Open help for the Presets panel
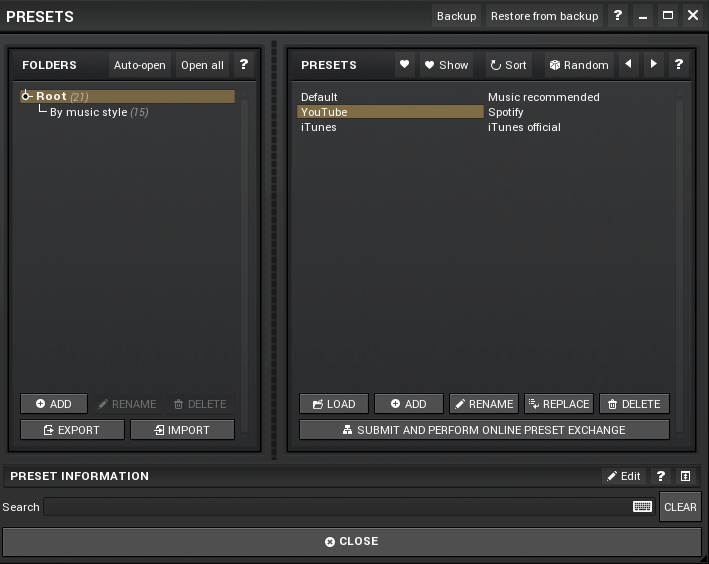709x564 pixels. click(x=679, y=65)
